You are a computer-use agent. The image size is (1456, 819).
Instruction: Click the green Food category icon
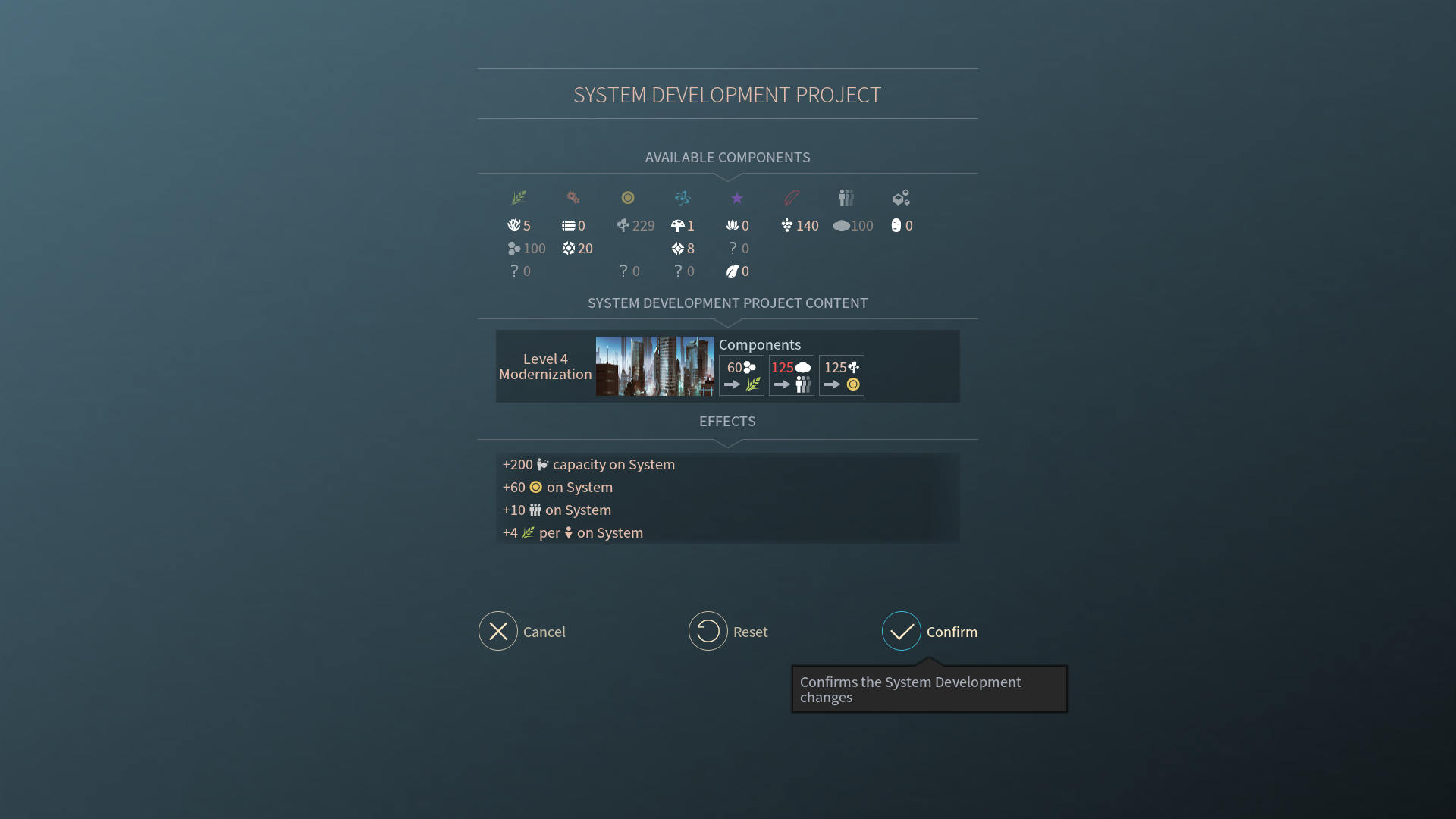(519, 198)
